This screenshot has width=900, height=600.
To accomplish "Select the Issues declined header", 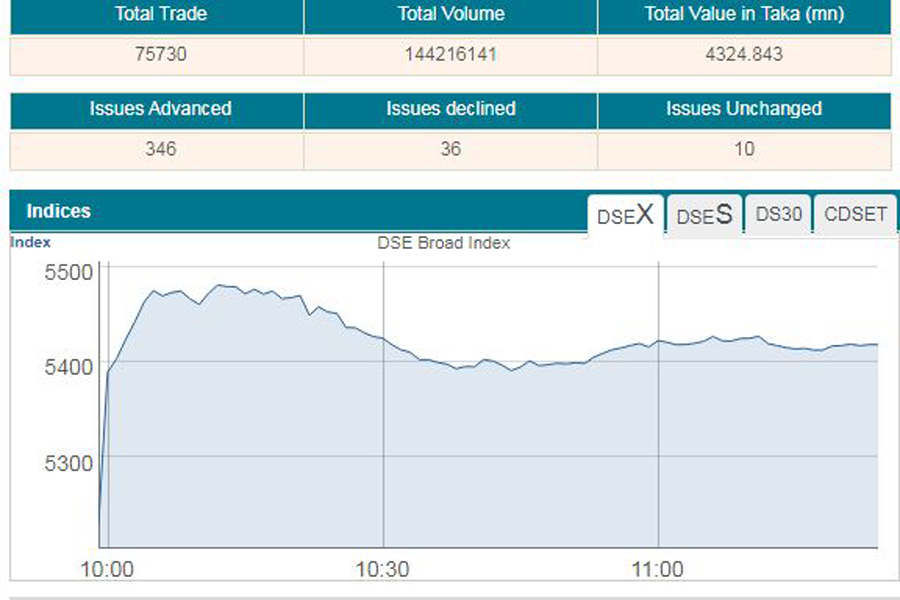I will 450,109.
